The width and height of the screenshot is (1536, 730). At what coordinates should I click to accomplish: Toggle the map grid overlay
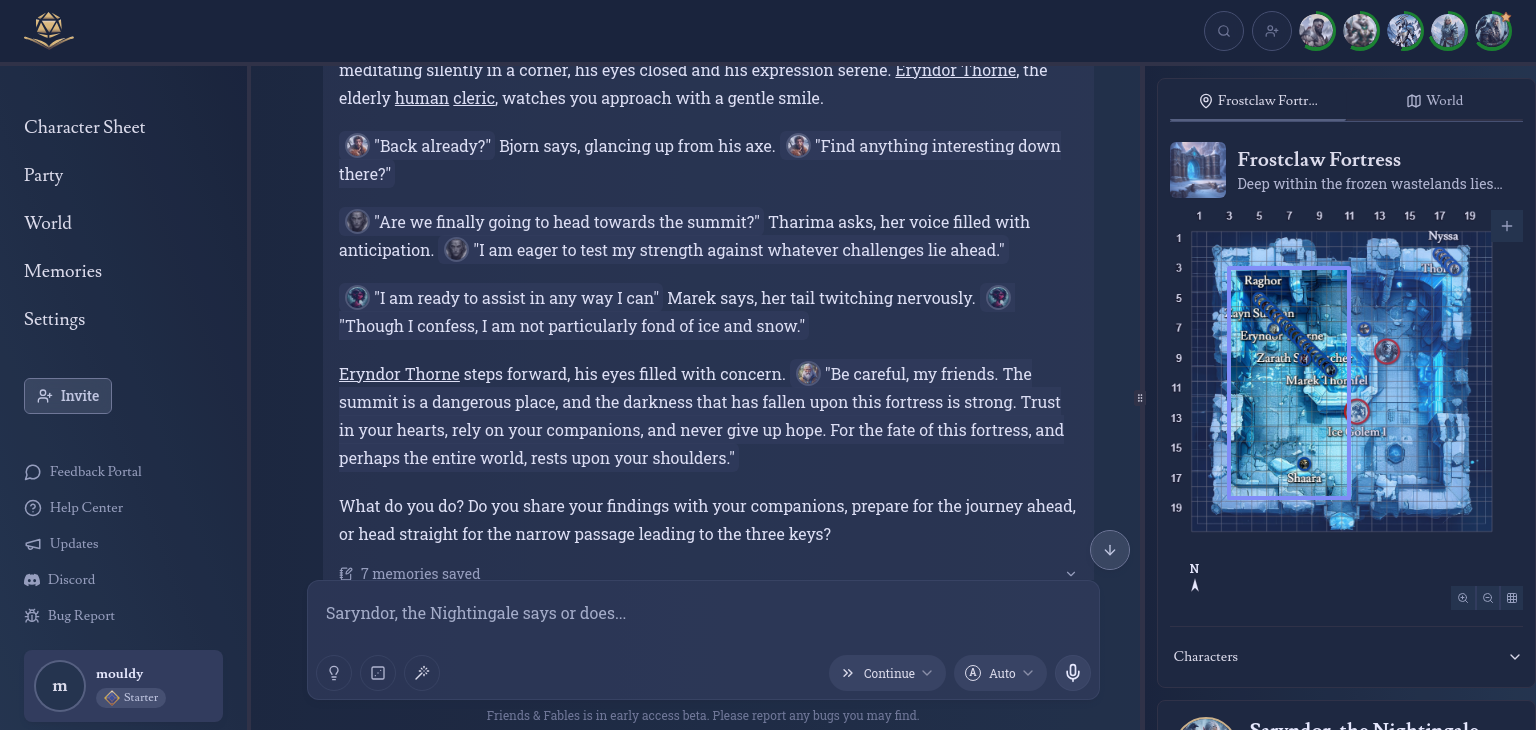tap(1512, 598)
